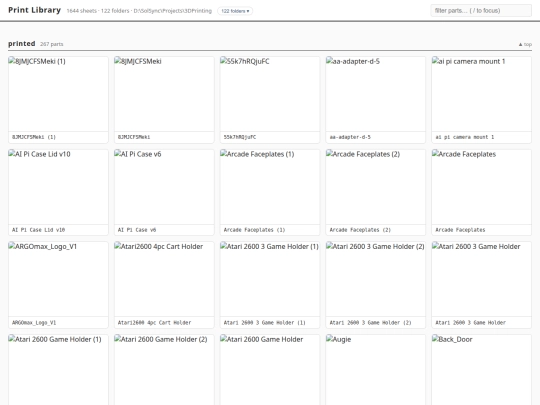Open the Arcade Faceplates (1) thumbnail
Image resolution: width=540 pixels, height=405 pixels.
click(270, 187)
